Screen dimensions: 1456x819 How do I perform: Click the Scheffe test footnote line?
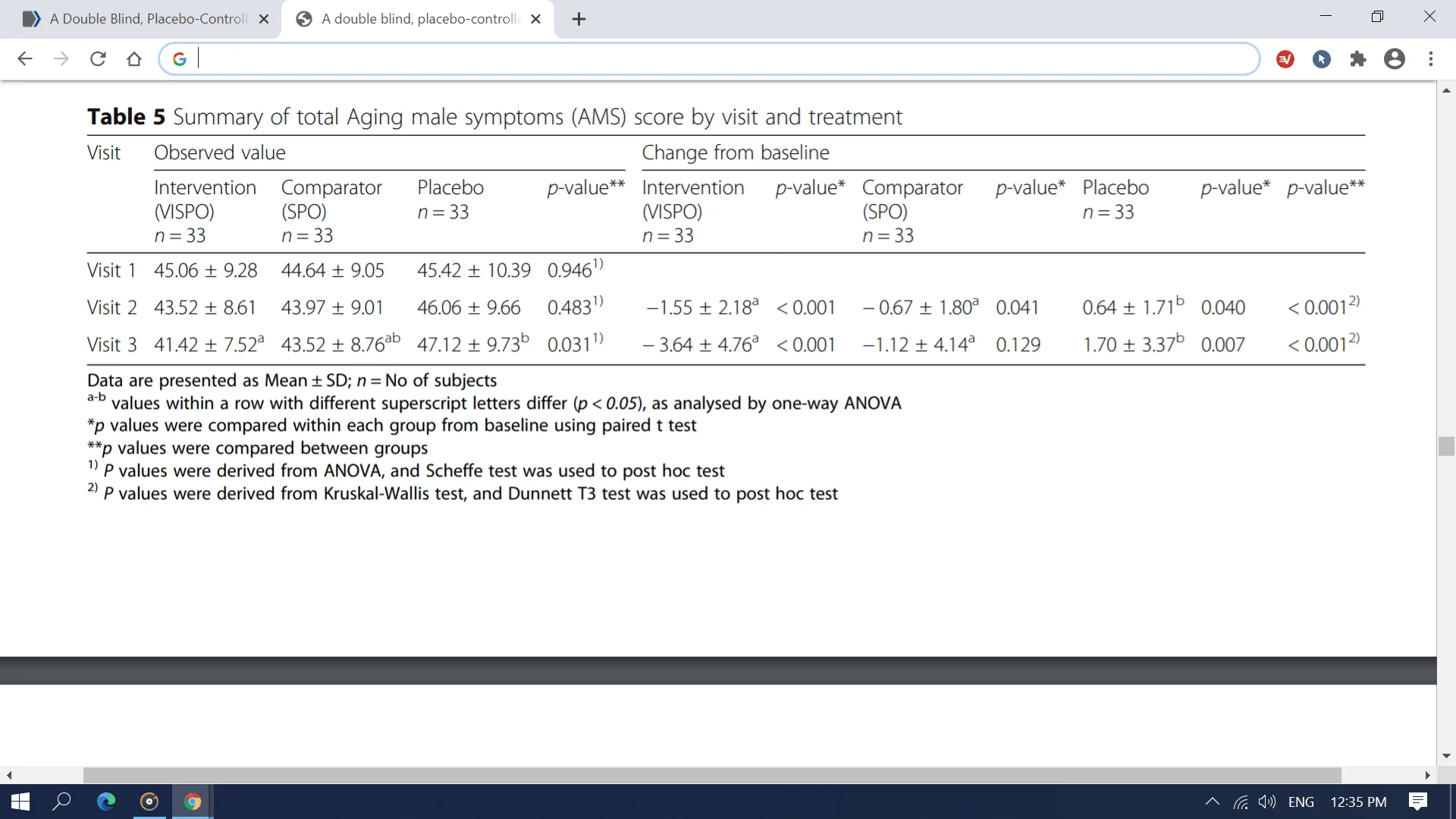pos(406,470)
